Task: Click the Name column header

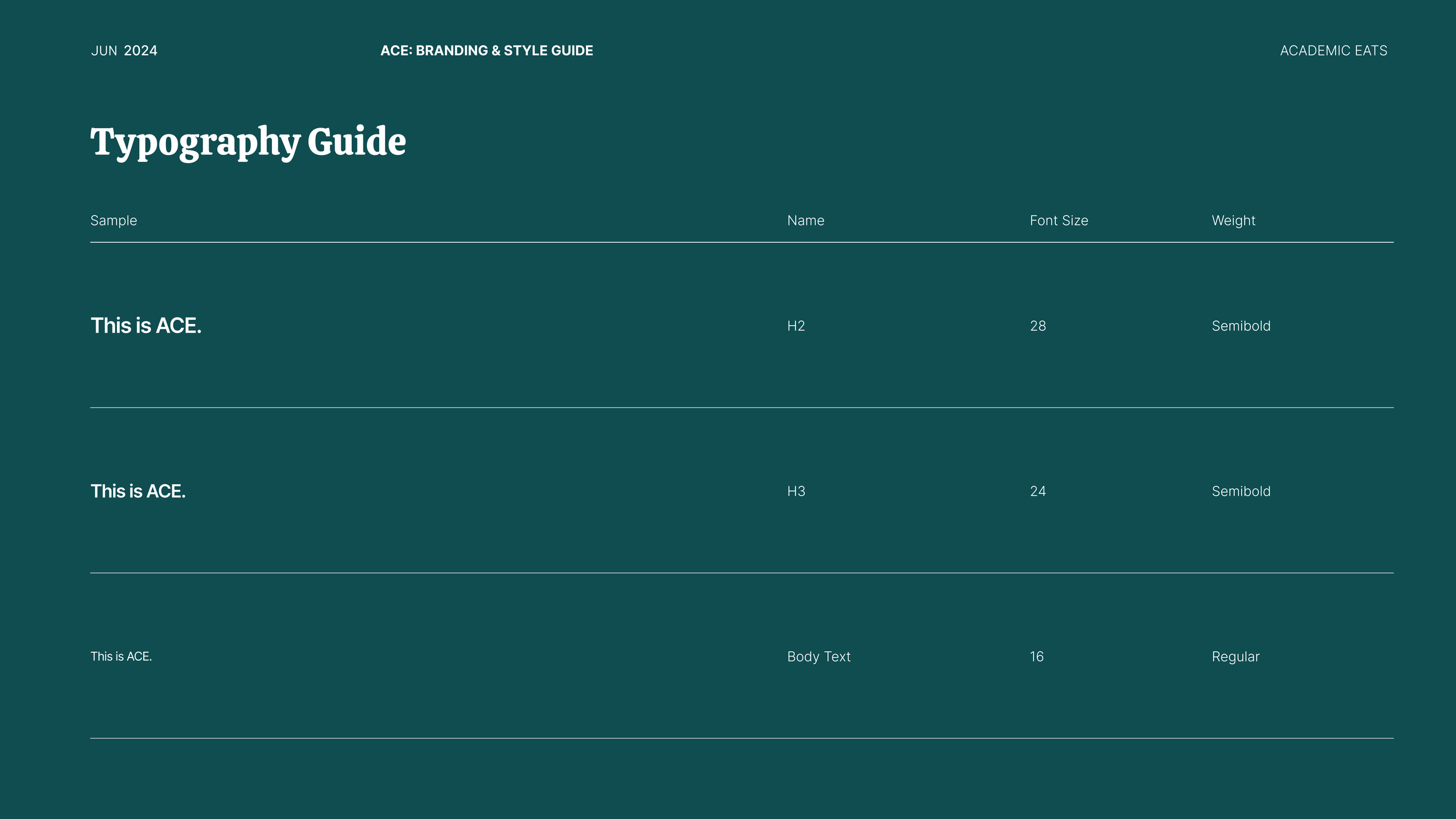Action: (x=805, y=221)
